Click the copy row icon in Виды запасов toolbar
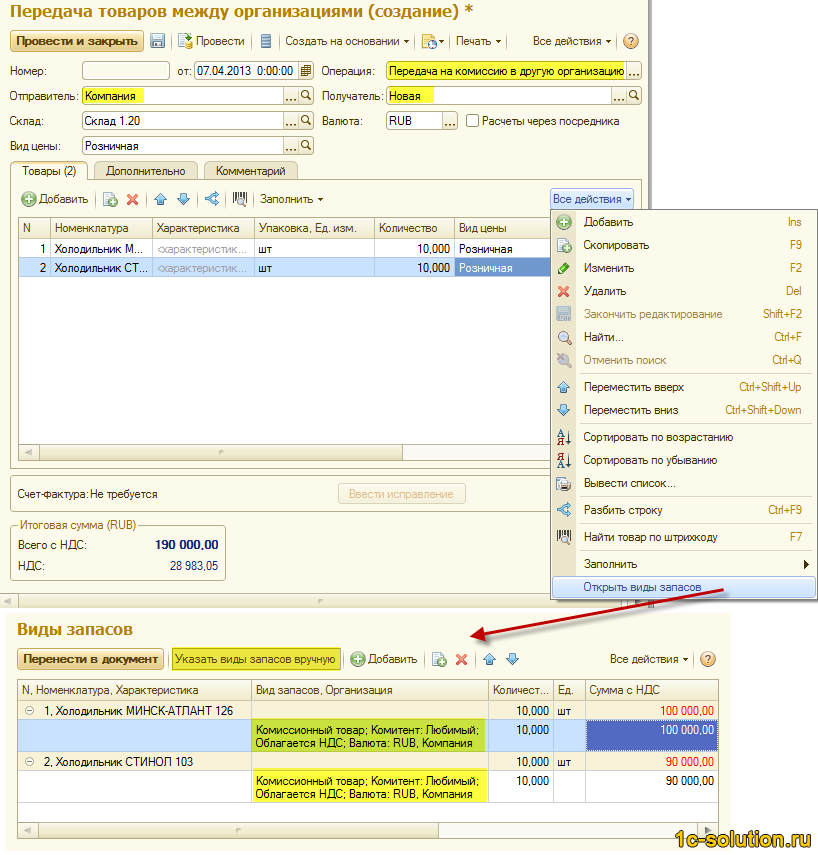Viewport: 818px width, 855px height. click(x=438, y=659)
